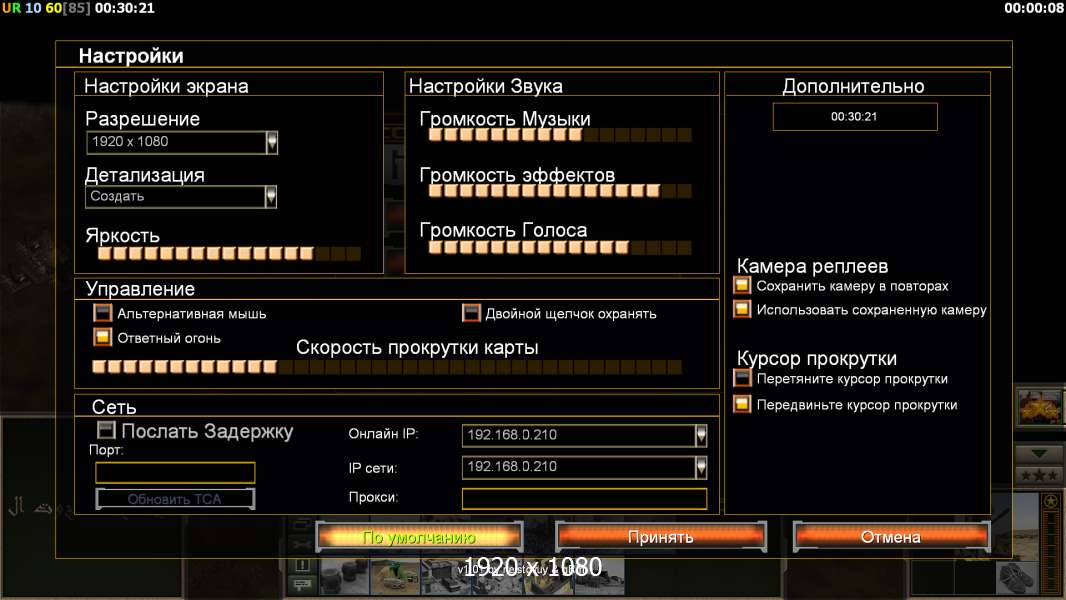Screen dimensions: 1066x600
Task: Click the green down-arrow button on right panel
Action: [1038, 453]
